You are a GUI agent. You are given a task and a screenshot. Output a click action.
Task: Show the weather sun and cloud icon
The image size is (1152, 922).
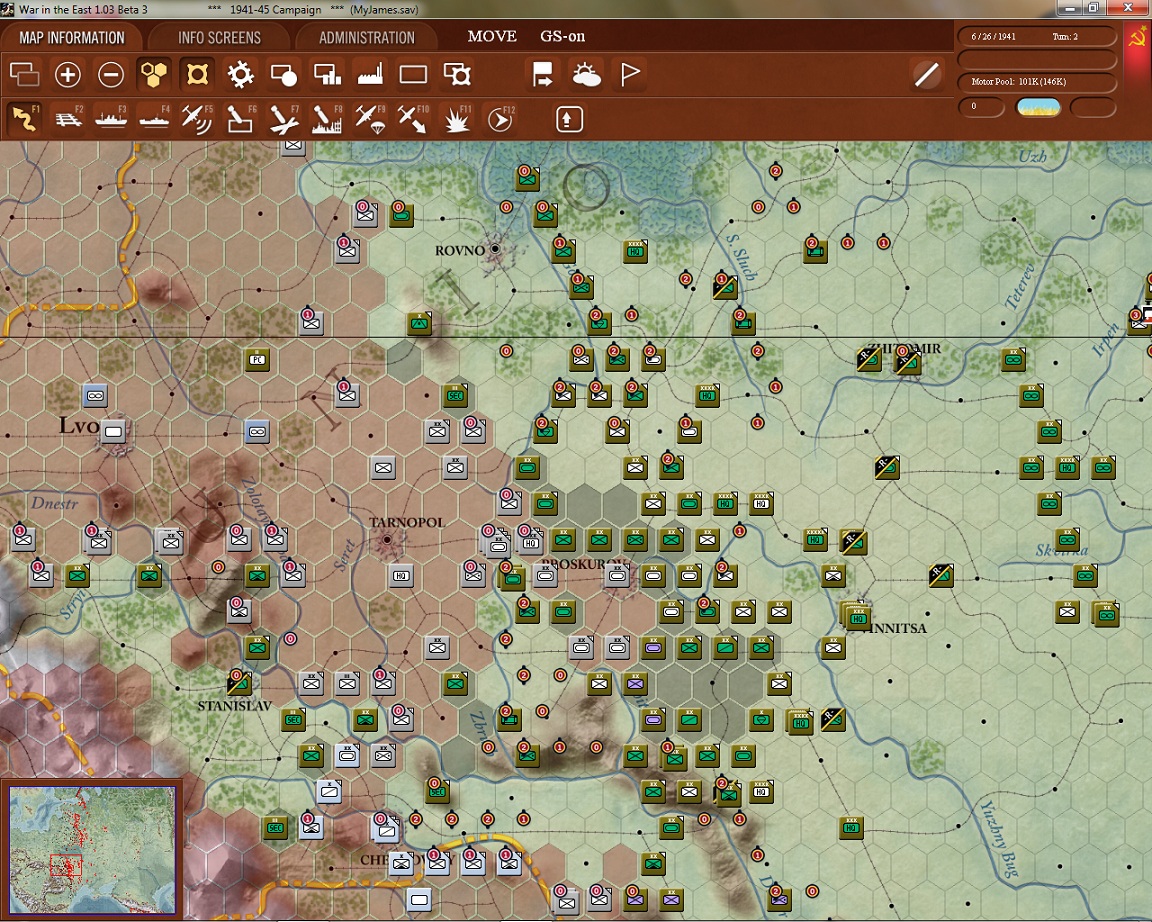click(x=586, y=74)
